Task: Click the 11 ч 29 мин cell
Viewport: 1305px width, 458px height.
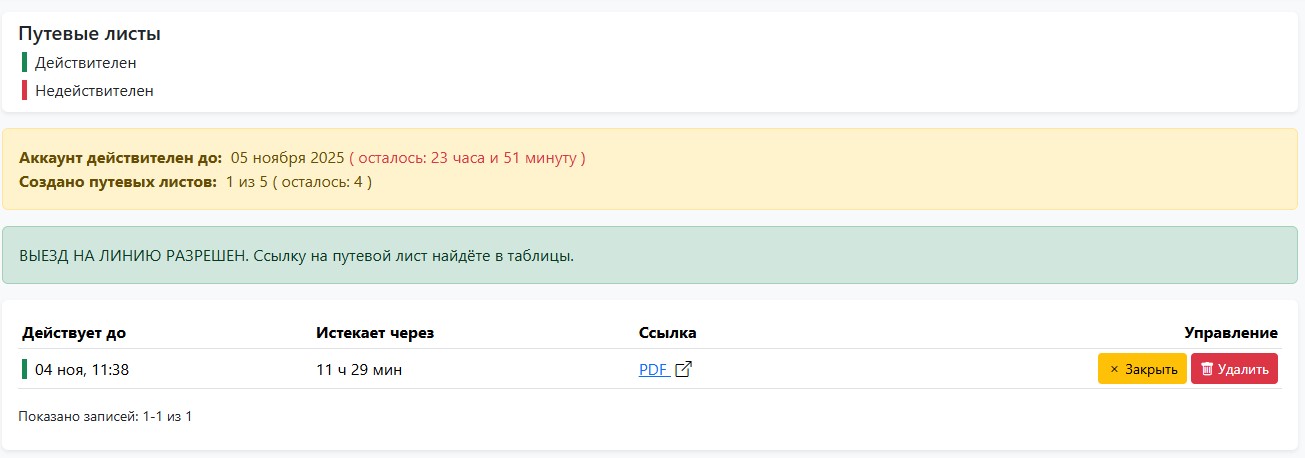Action: pyautogui.click(x=359, y=370)
